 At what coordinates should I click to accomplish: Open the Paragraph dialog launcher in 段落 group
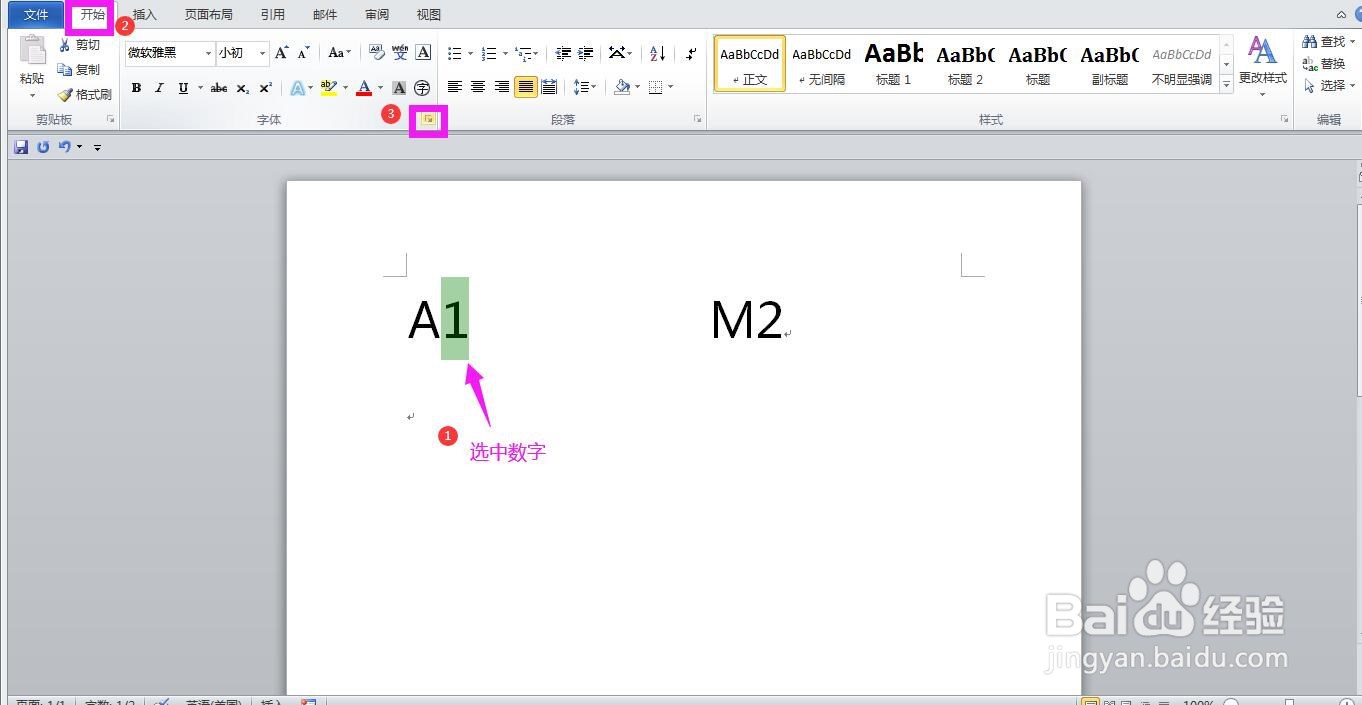(x=698, y=119)
